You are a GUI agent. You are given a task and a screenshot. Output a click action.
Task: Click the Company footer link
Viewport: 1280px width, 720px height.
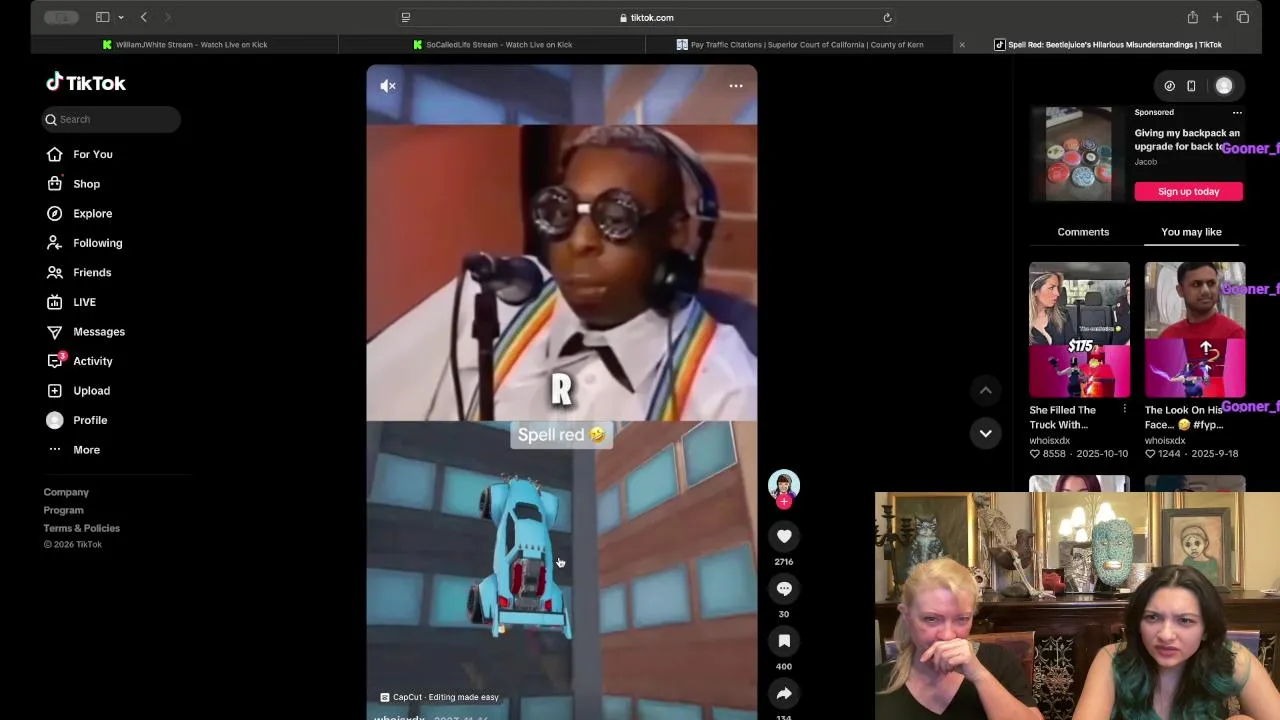point(66,492)
